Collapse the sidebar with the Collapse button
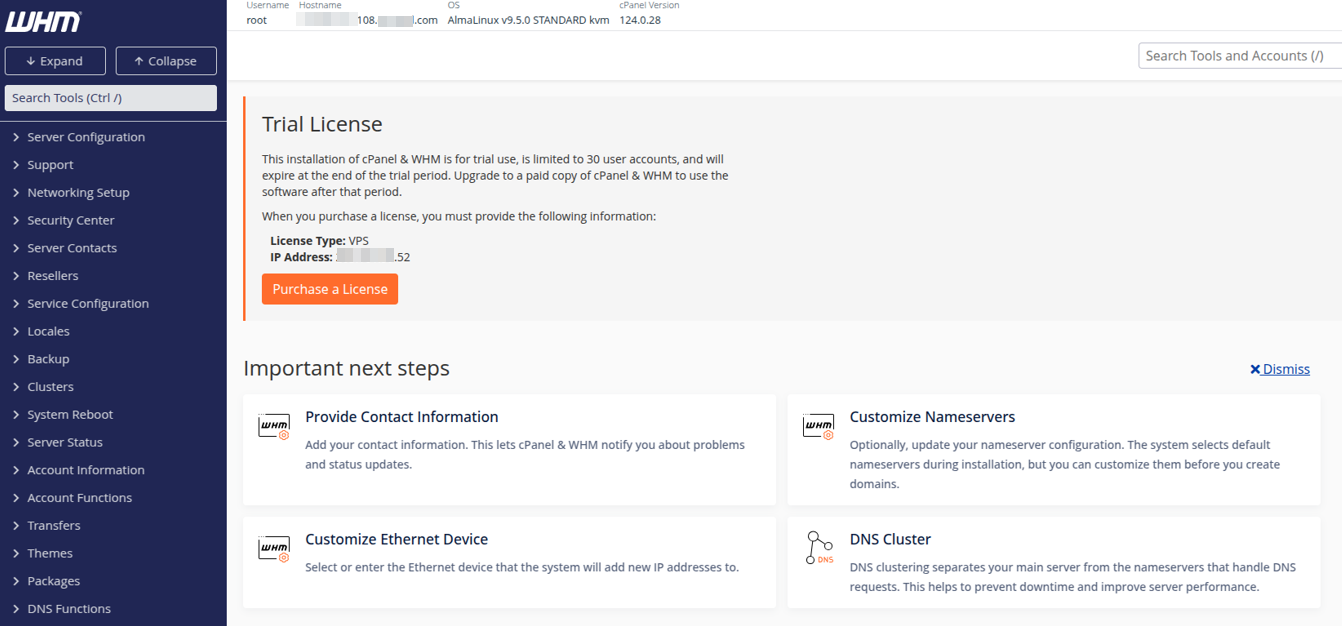Image resolution: width=1342 pixels, height=626 pixels. click(x=166, y=60)
